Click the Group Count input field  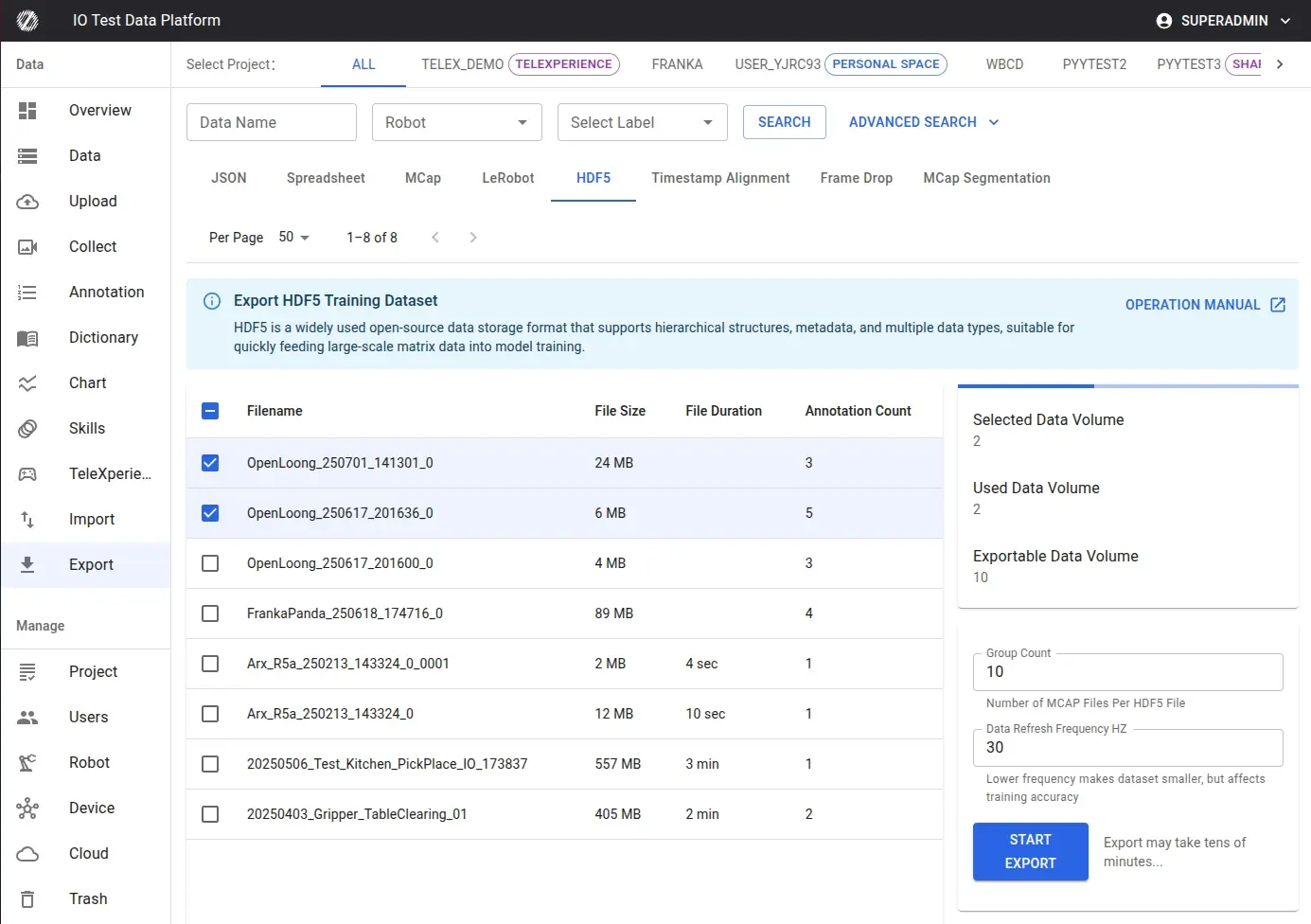coord(1128,672)
